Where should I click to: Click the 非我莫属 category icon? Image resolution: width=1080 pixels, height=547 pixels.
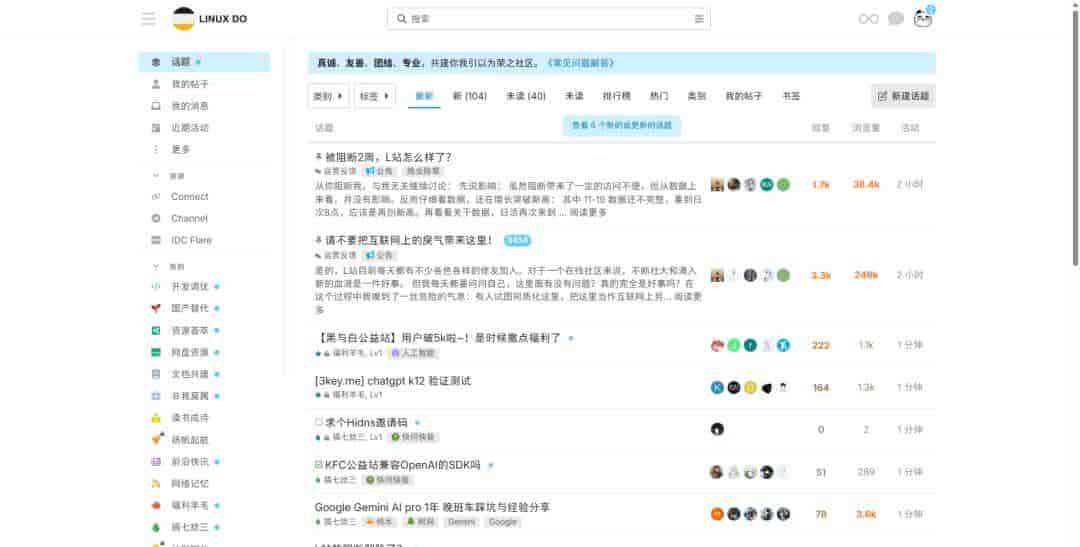pos(156,396)
